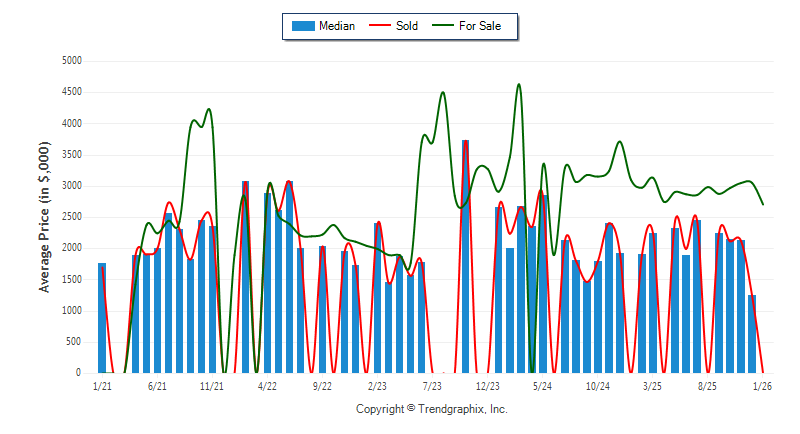
Task: Click the 1/21 x-axis date label
Action: click(x=102, y=385)
